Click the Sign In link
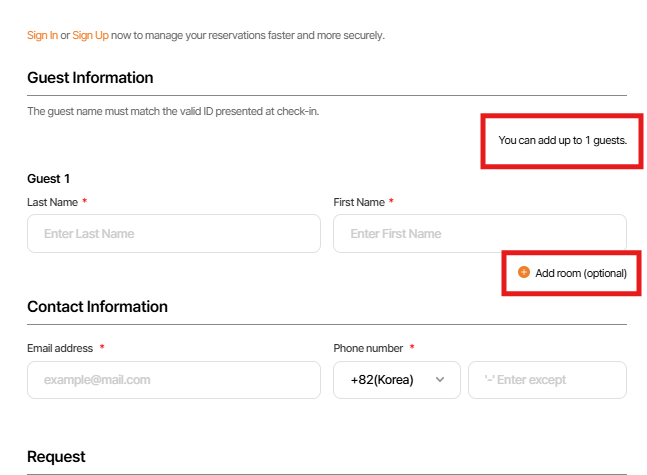This screenshot has height=475, width=647. point(42,35)
